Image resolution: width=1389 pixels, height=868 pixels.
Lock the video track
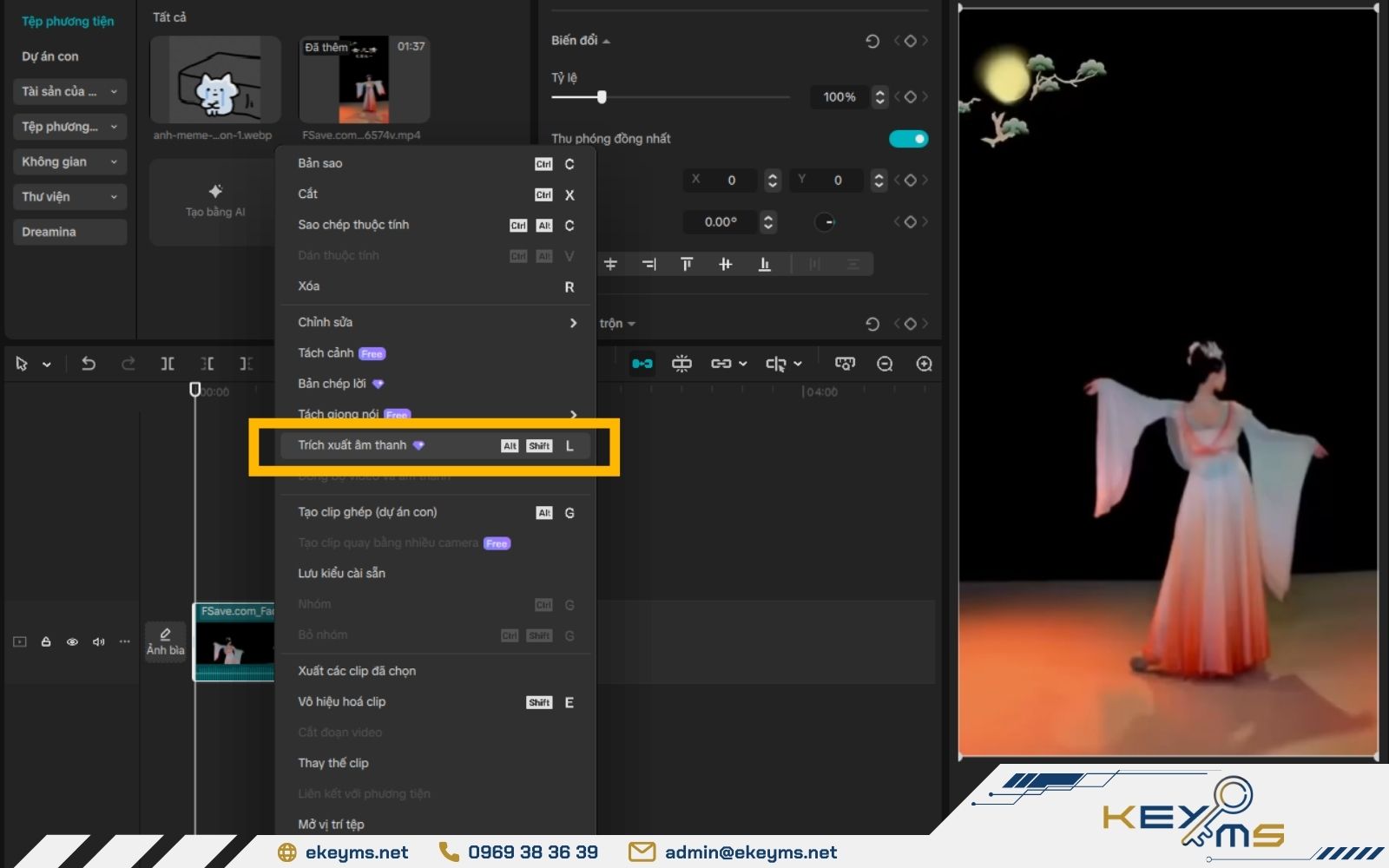46,641
